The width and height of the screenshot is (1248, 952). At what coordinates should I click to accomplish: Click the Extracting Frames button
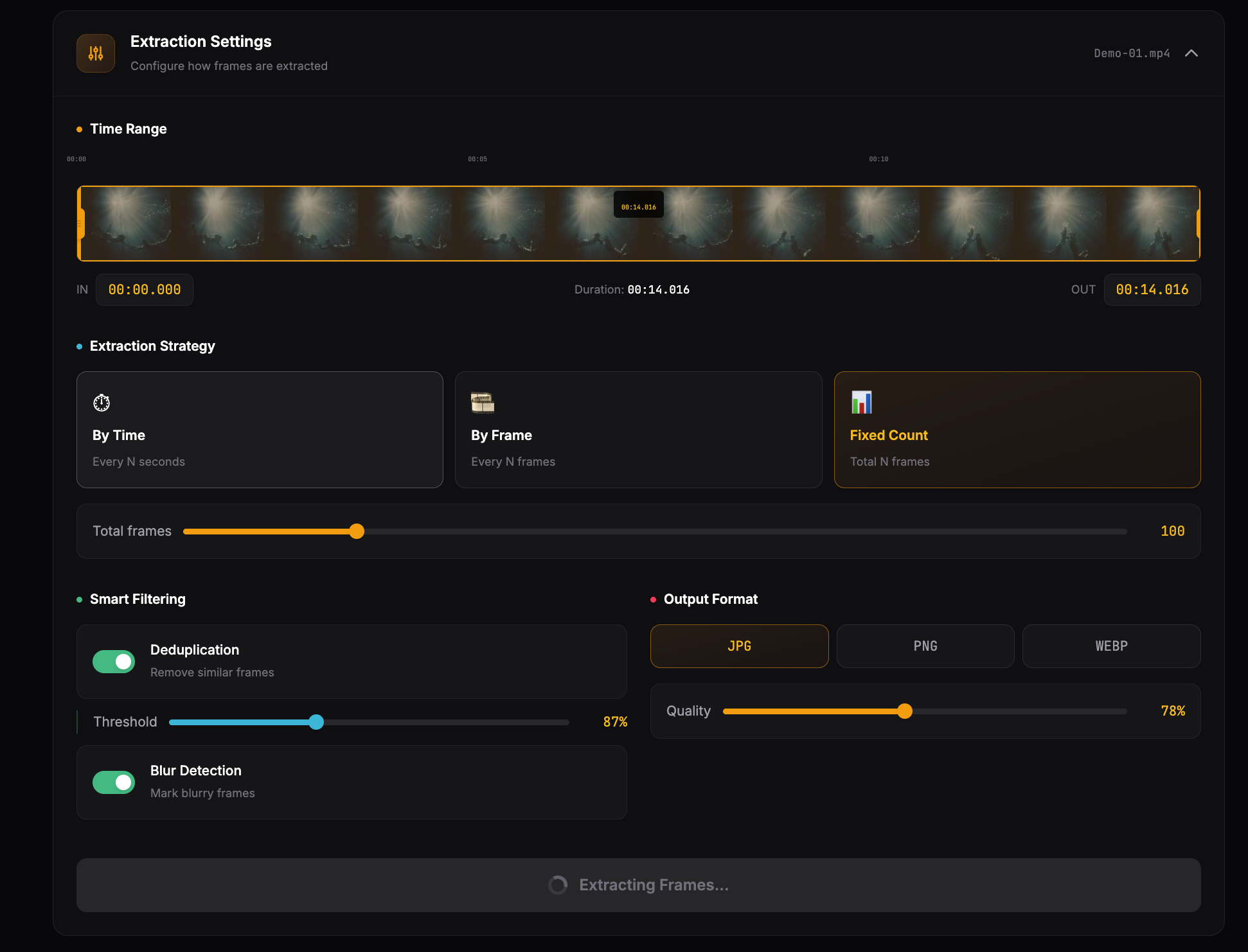coord(638,885)
